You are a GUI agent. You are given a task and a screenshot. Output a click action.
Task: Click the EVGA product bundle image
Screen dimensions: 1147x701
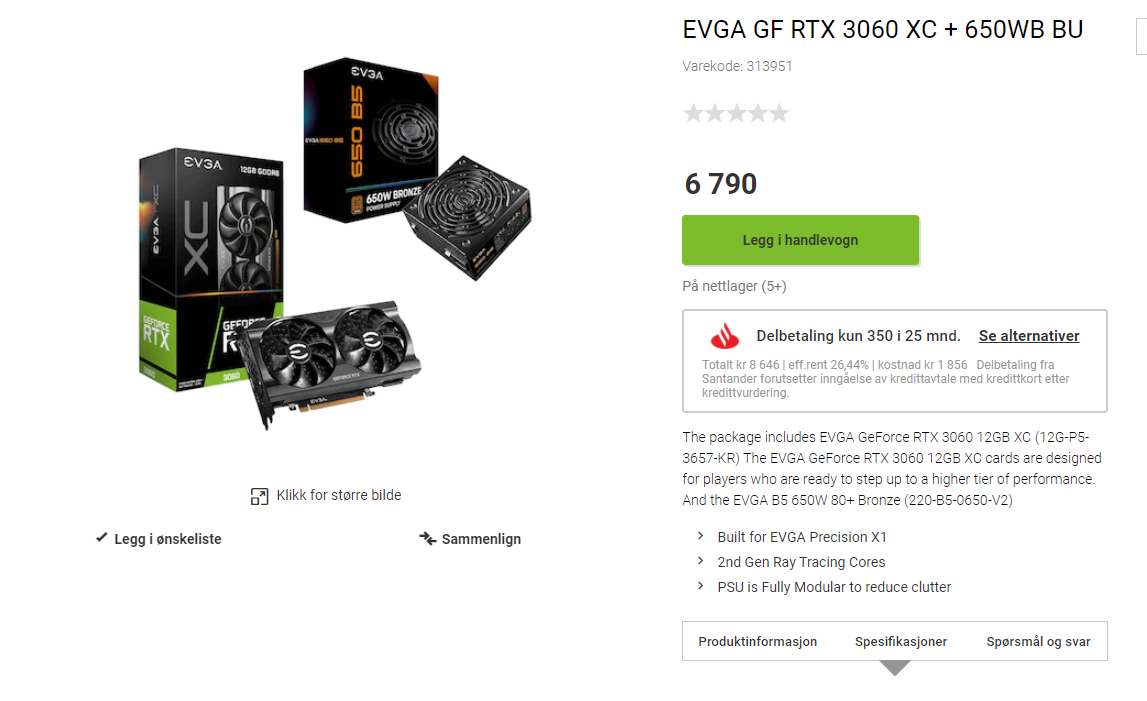335,244
